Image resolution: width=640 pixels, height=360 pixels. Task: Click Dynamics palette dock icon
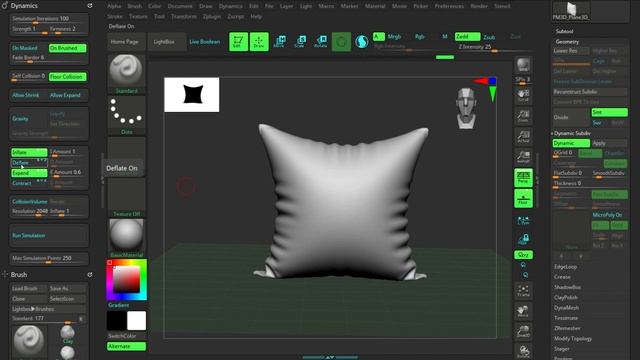coord(90,6)
